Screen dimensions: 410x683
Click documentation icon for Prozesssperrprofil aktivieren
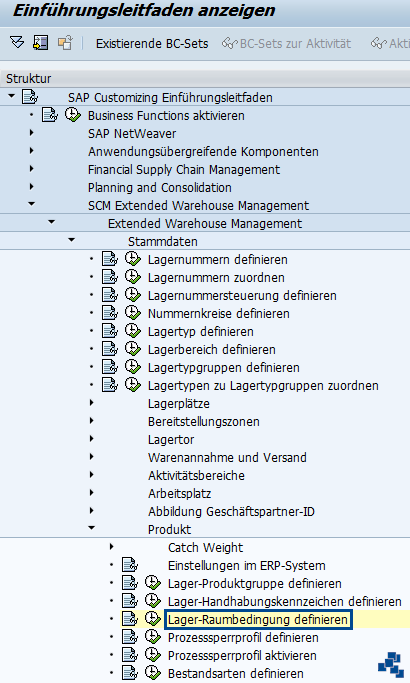(x=130, y=655)
